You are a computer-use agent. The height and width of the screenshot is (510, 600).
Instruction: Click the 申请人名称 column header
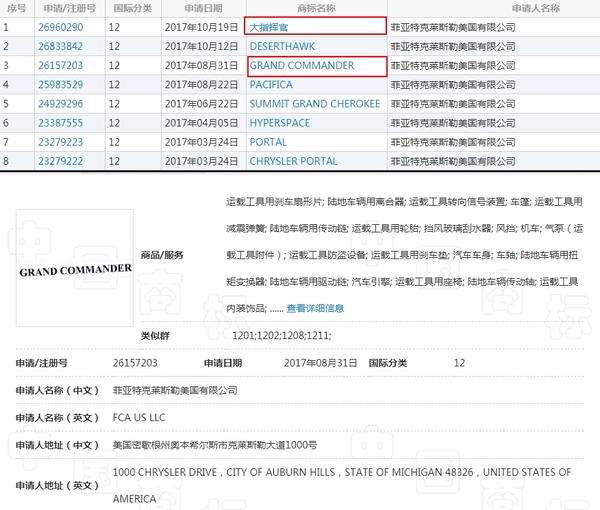536,8
